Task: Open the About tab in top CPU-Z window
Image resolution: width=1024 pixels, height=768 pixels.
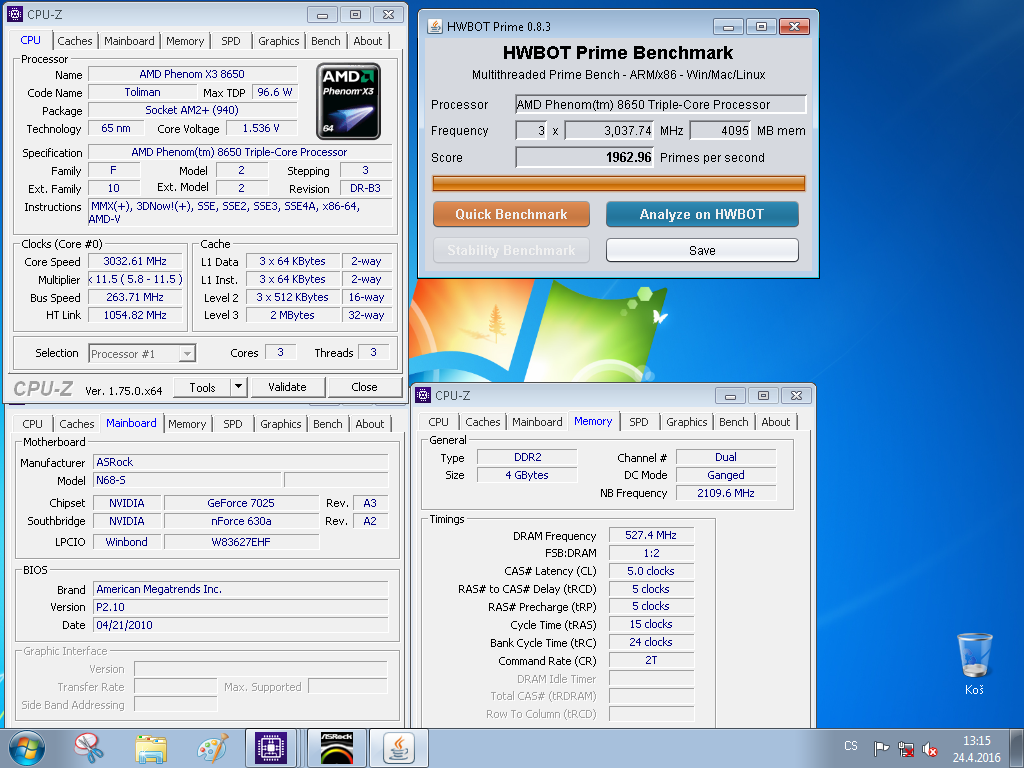Action: [368, 40]
